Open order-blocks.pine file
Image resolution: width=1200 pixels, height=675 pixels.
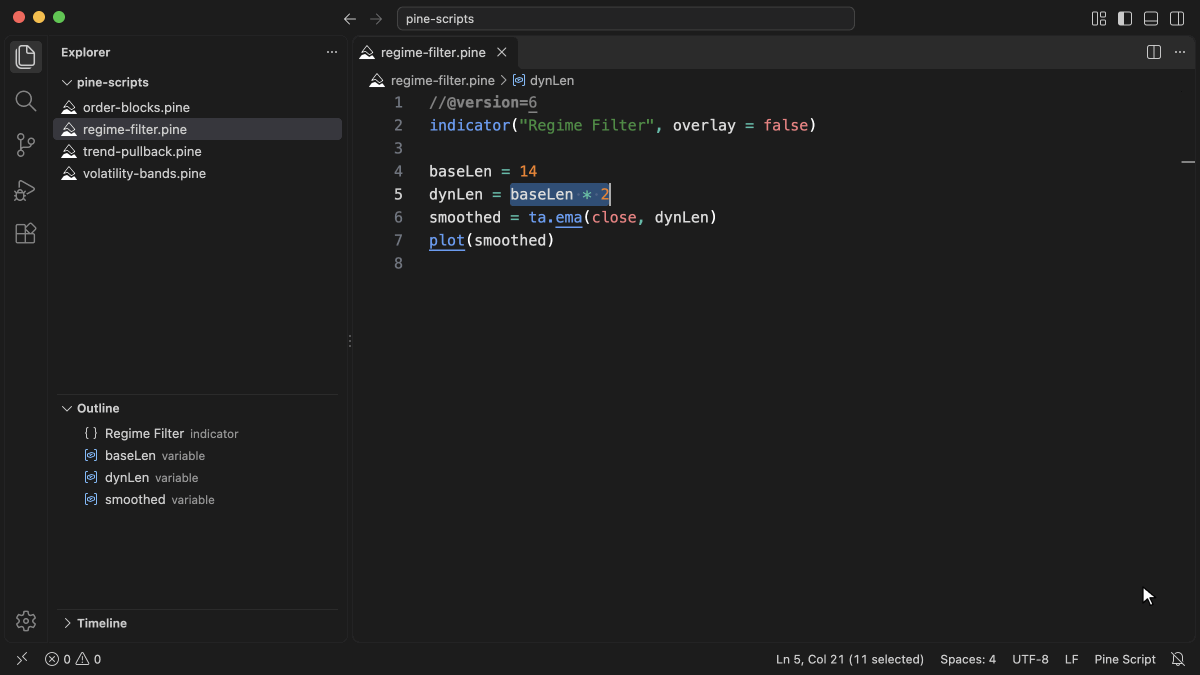point(197,107)
